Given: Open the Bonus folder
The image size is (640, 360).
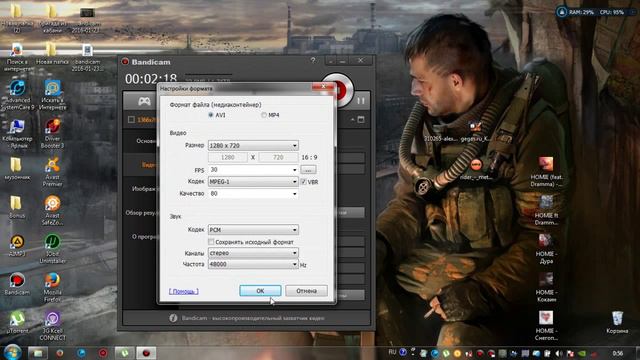Looking at the screenshot, I should coord(16,207).
